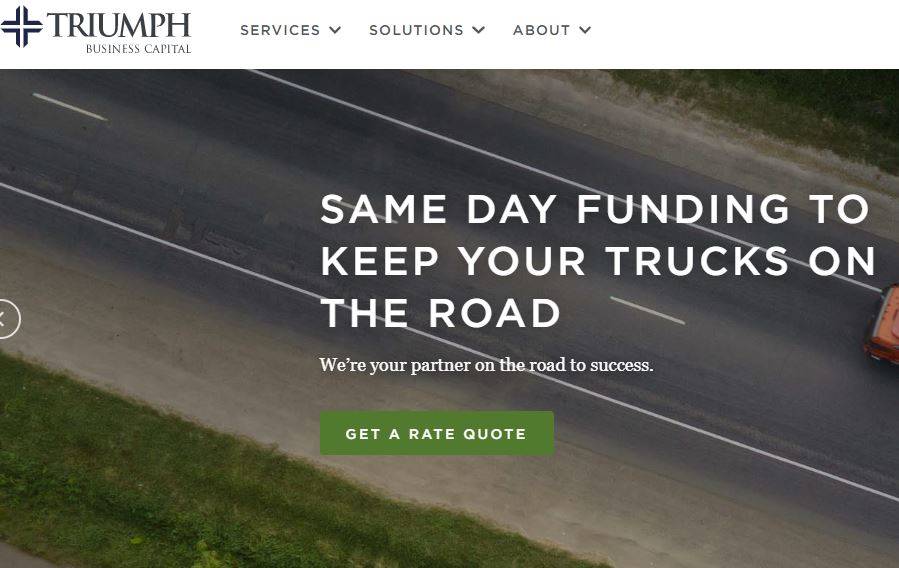Screen dimensions: 899x568
Task: Click the Business Capital text under logo
Action: (138, 49)
